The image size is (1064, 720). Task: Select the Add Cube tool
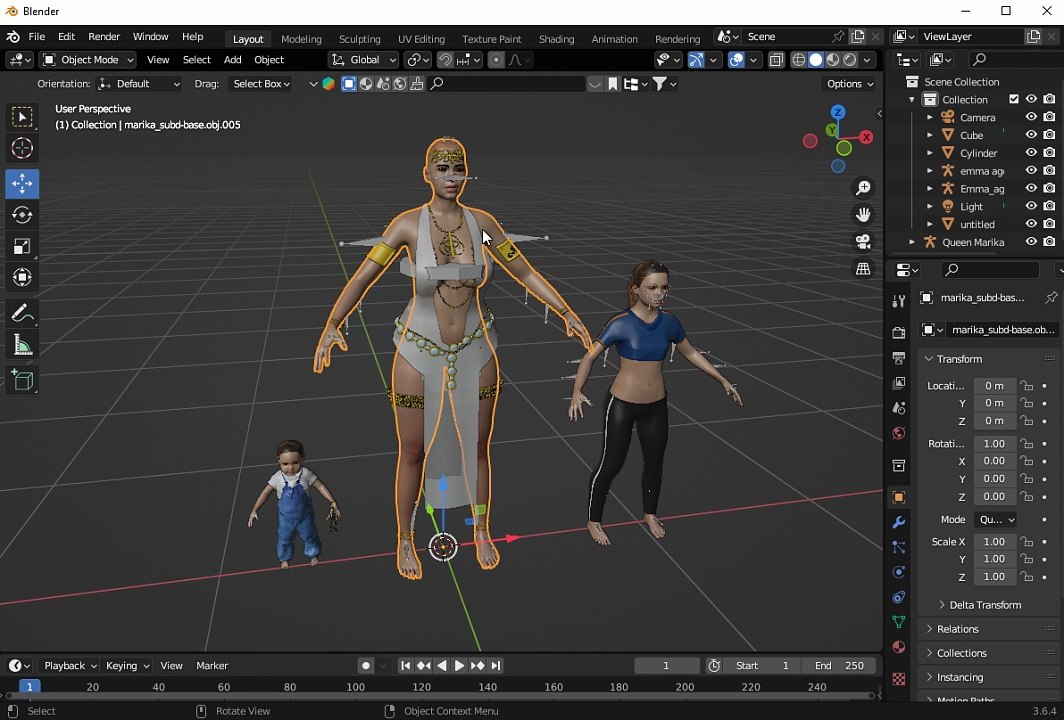point(22,380)
